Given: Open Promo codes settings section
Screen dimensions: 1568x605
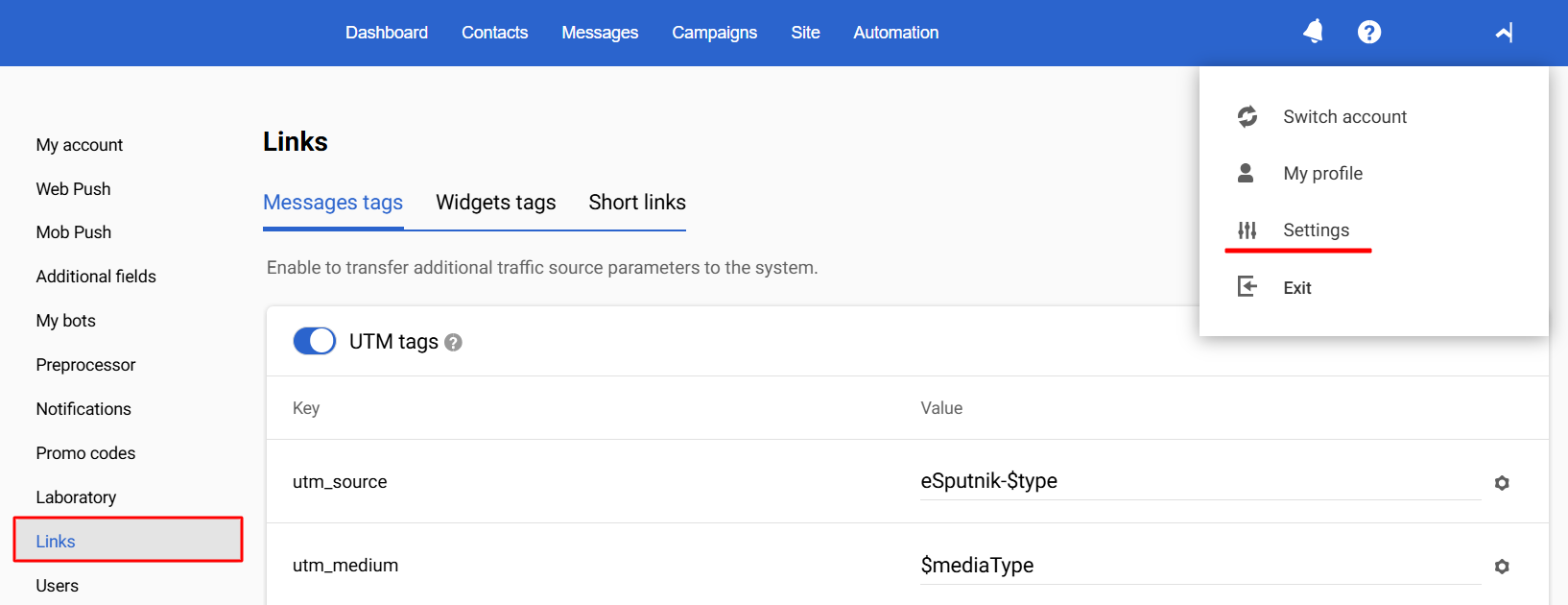Looking at the screenshot, I should click(x=85, y=453).
